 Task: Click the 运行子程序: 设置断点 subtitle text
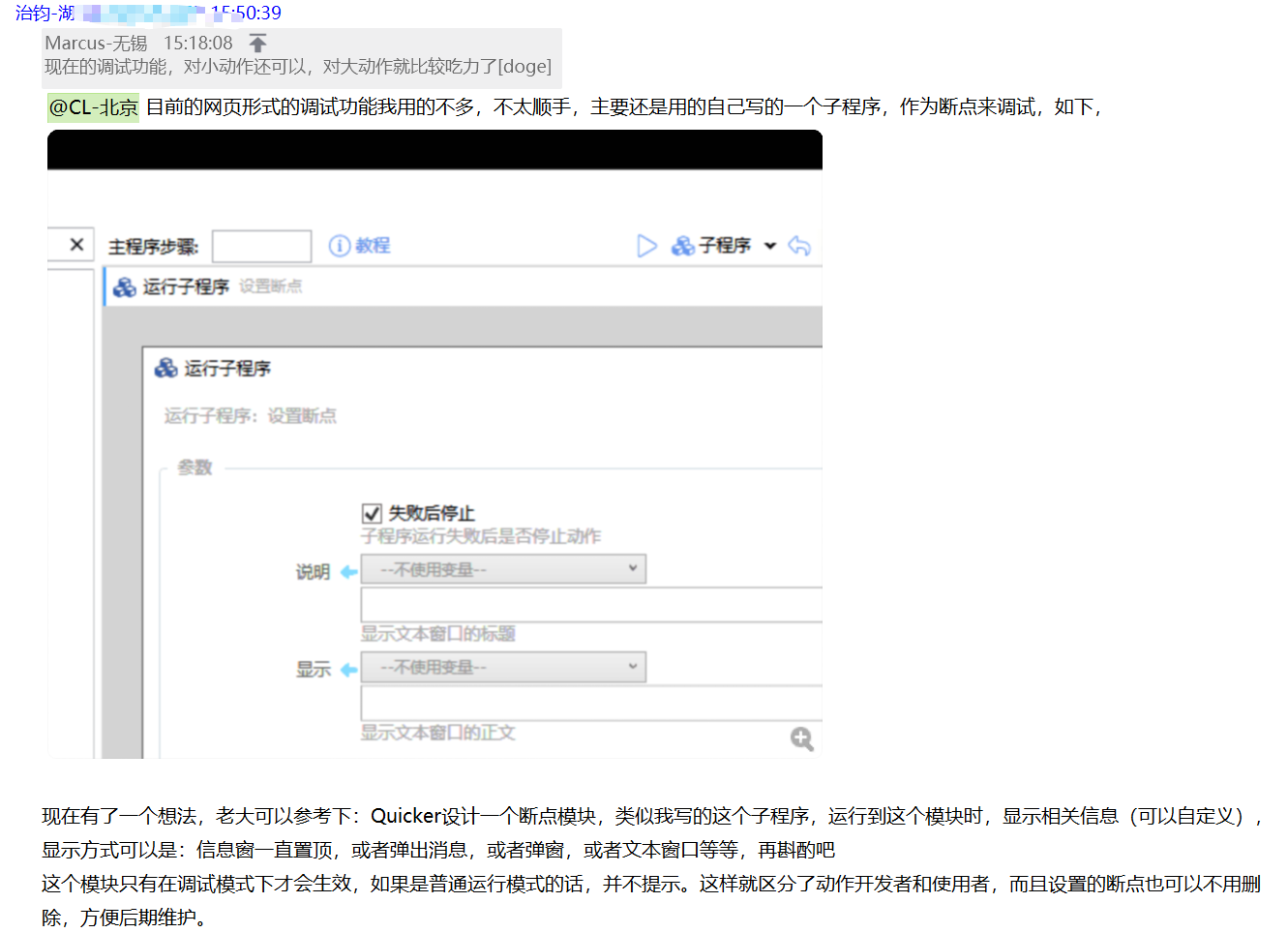coord(250,416)
